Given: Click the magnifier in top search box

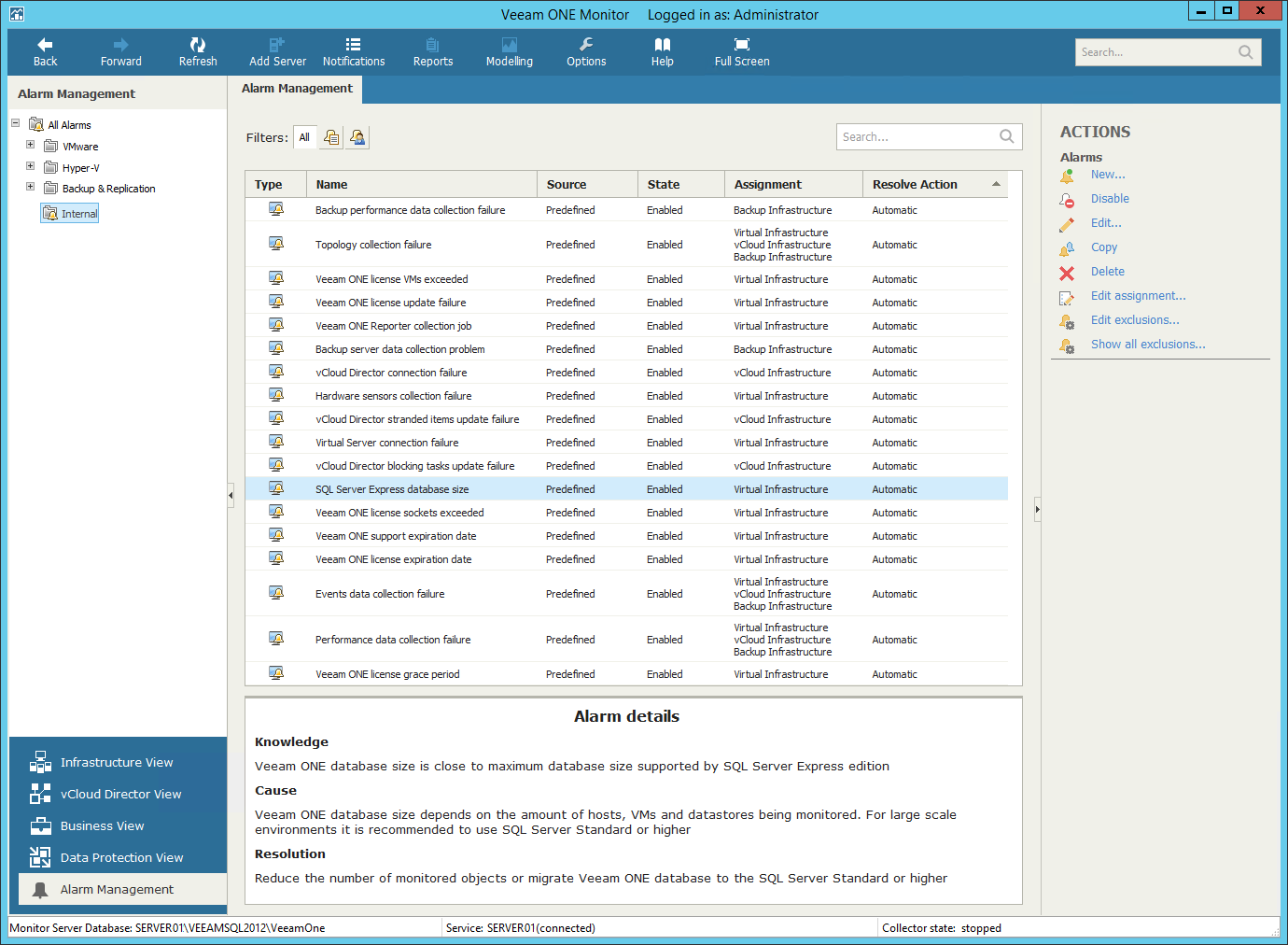Looking at the screenshot, I should tap(1245, 52).
